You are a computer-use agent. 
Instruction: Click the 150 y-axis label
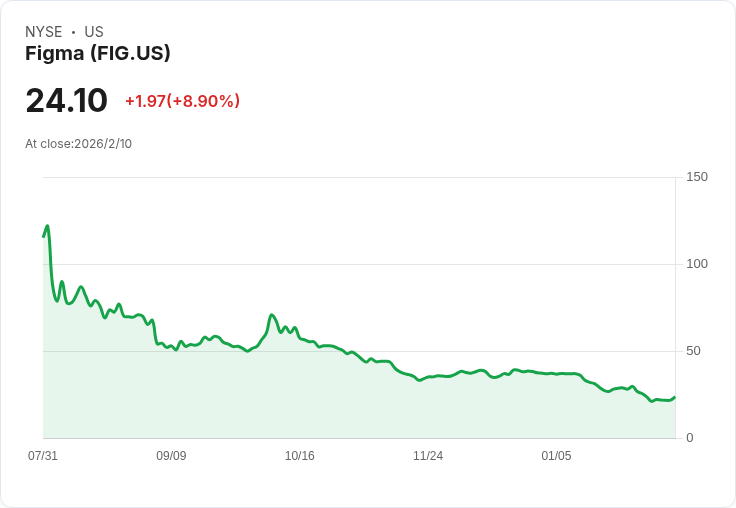(697, 177)
